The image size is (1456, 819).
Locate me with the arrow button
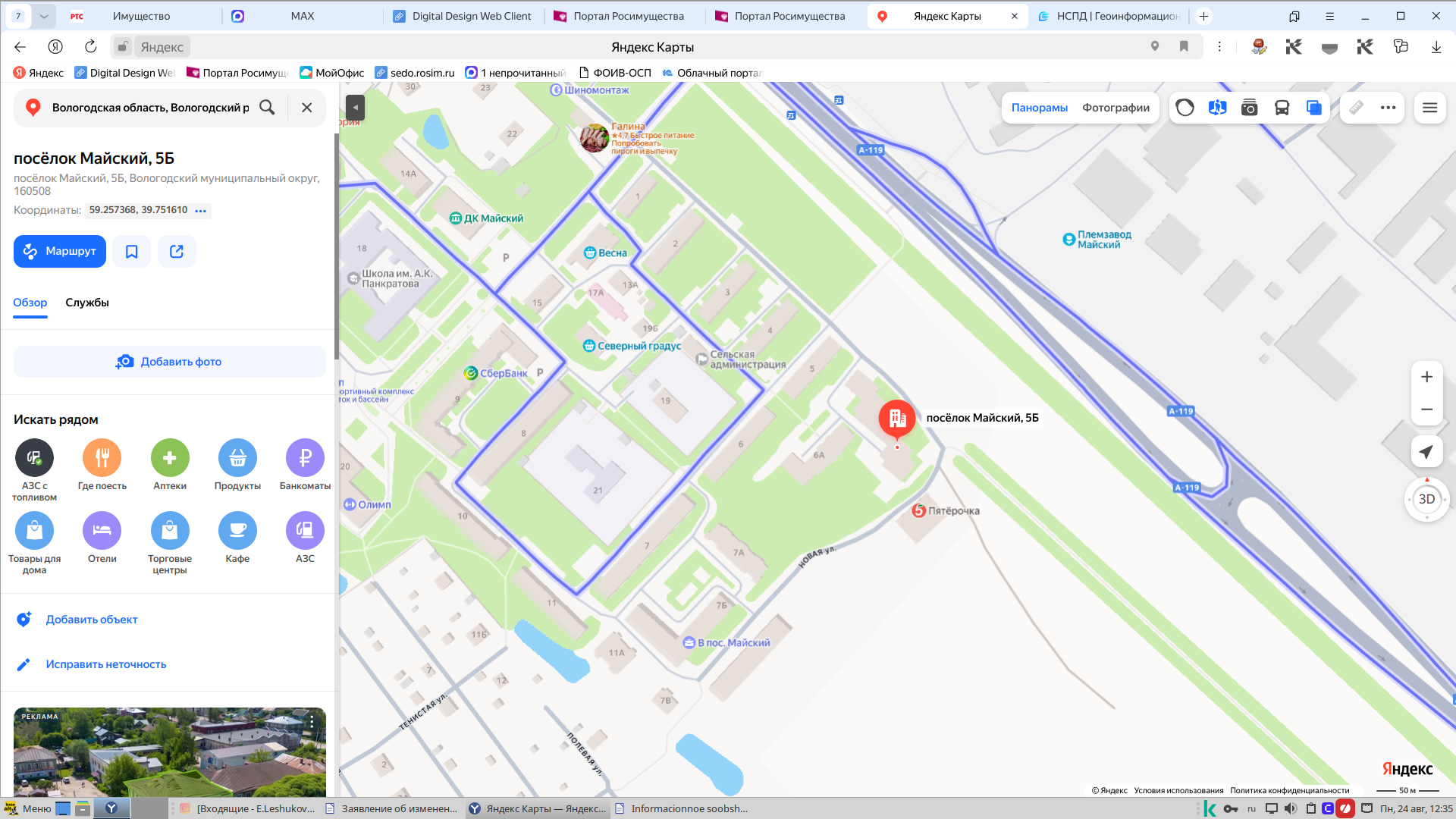pos(1426,452)
